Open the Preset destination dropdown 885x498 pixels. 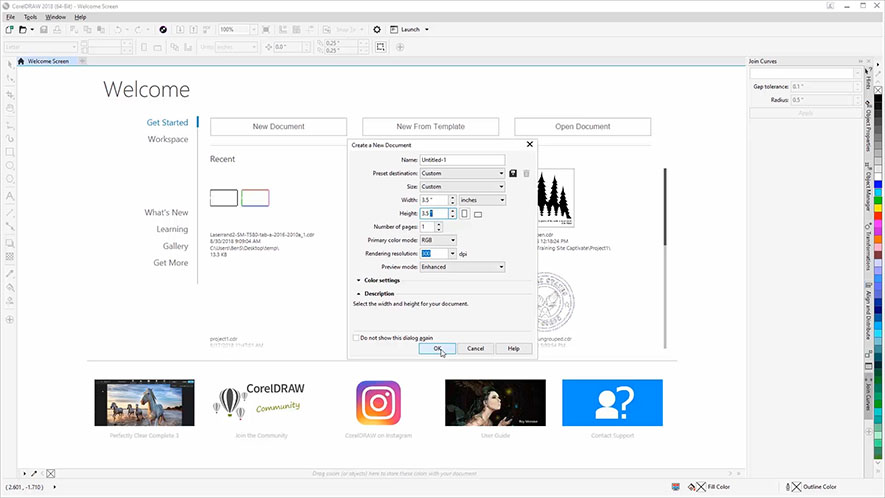[x=462, y=173]
